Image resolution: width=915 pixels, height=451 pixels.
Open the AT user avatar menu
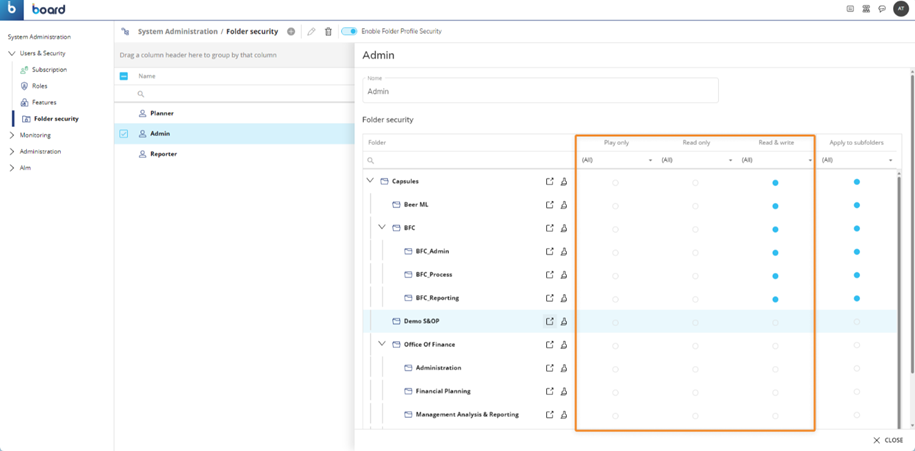click(x=900, y=9)
